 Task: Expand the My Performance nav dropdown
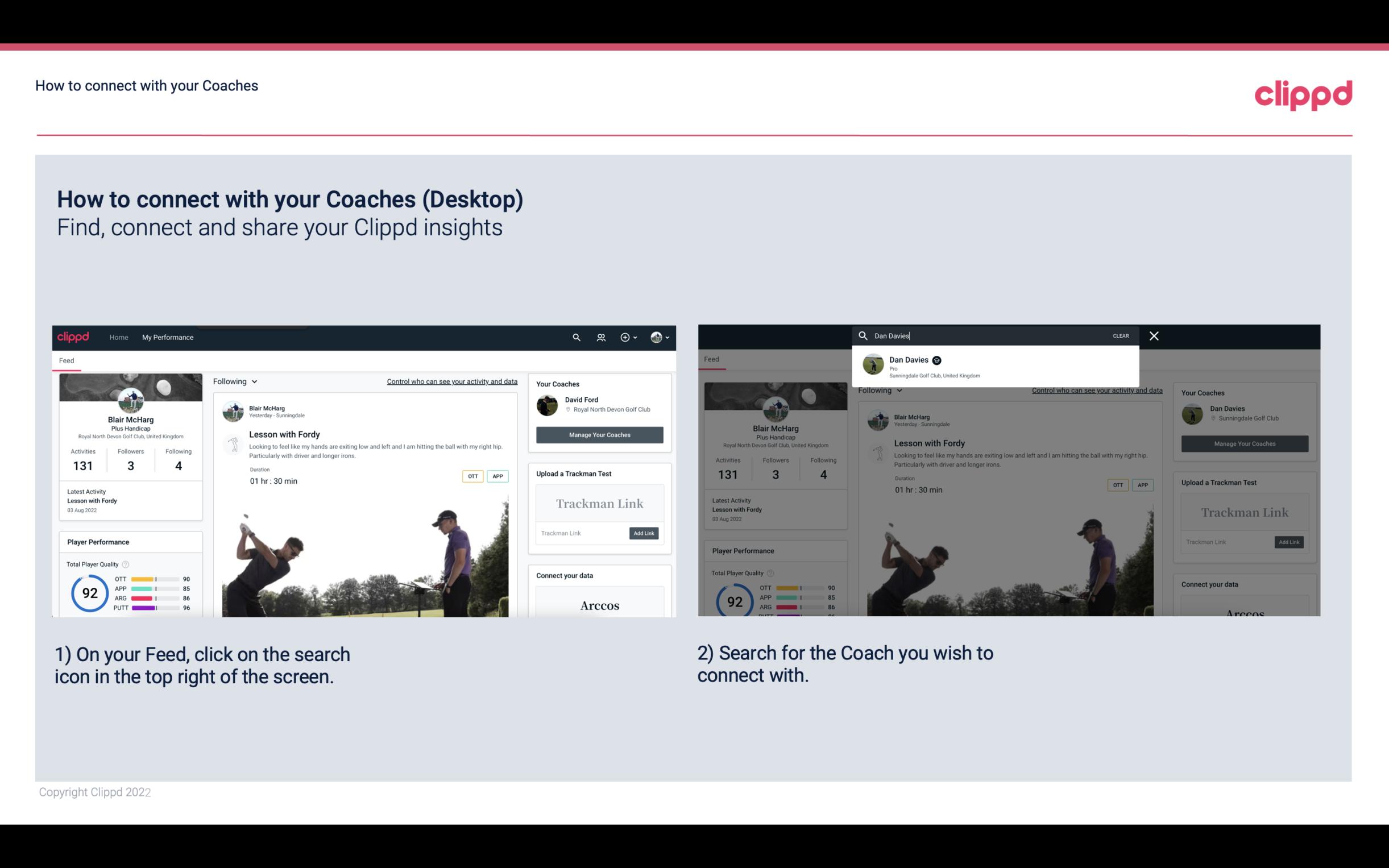(x=168, y=337)
